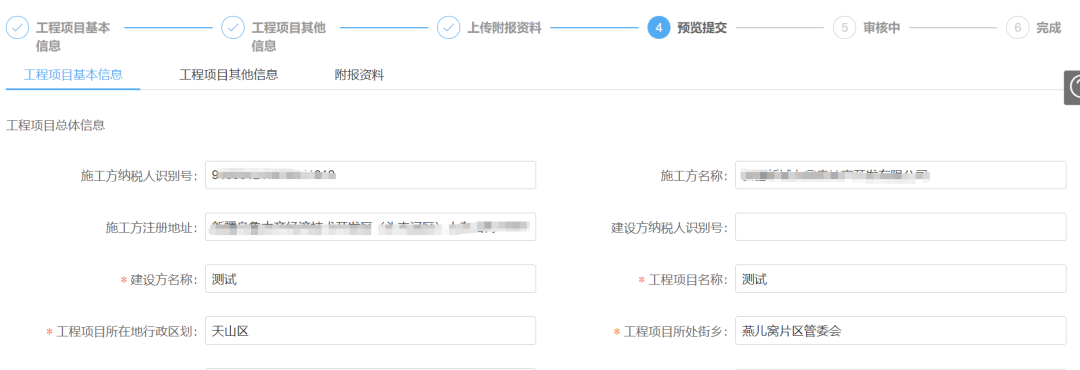Open 工程项目所处街乡 field showing 燕儿窝片区管委会
This screenshot has width=1080, height=370.
pos(901,331)
